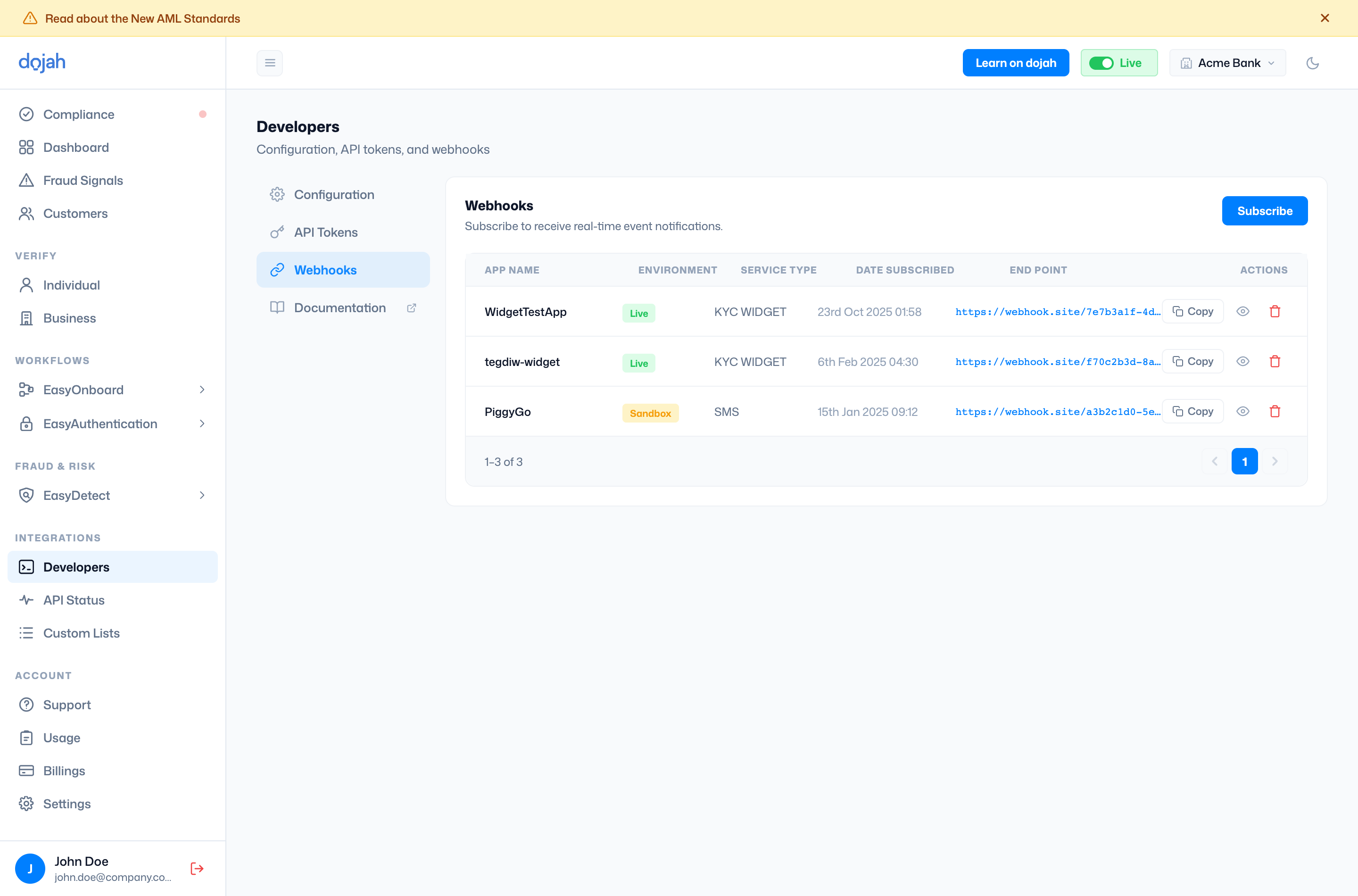Open Custom Lists page

113,633
